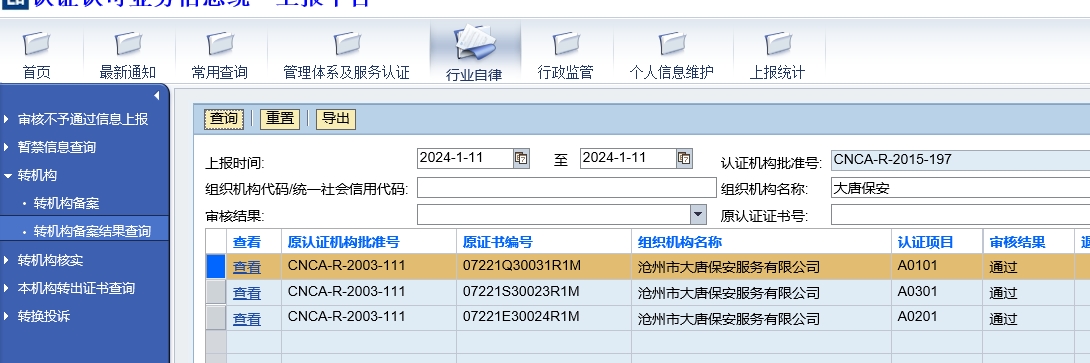Sort by 组织机构名称 column header
1090x363 pixels.
click(680, 242)
